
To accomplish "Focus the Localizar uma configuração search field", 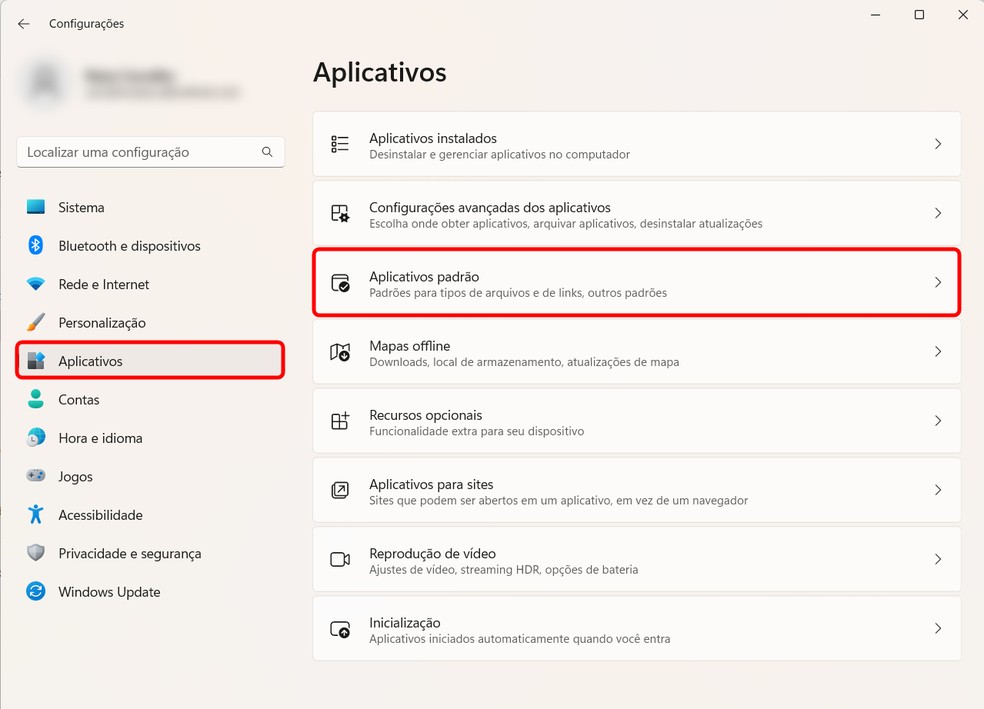I will tap(140, 152).
